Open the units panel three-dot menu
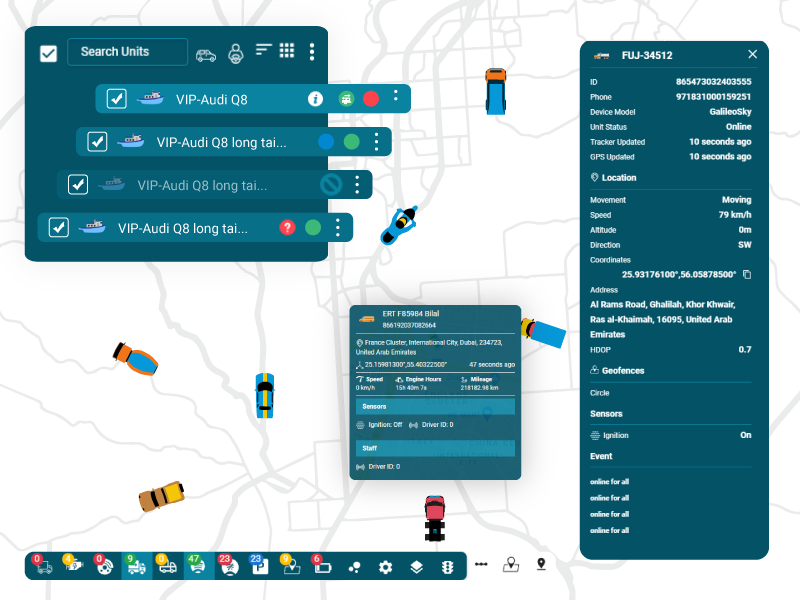This screenshot has width=800, height=600. coord(312,52)
